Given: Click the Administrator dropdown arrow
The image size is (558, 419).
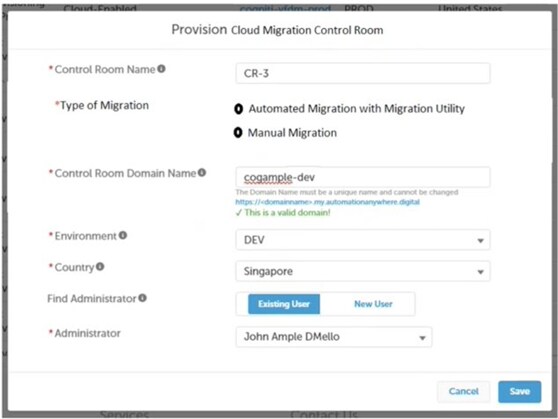Looking at the screenshot, I should tap(422, 338).
